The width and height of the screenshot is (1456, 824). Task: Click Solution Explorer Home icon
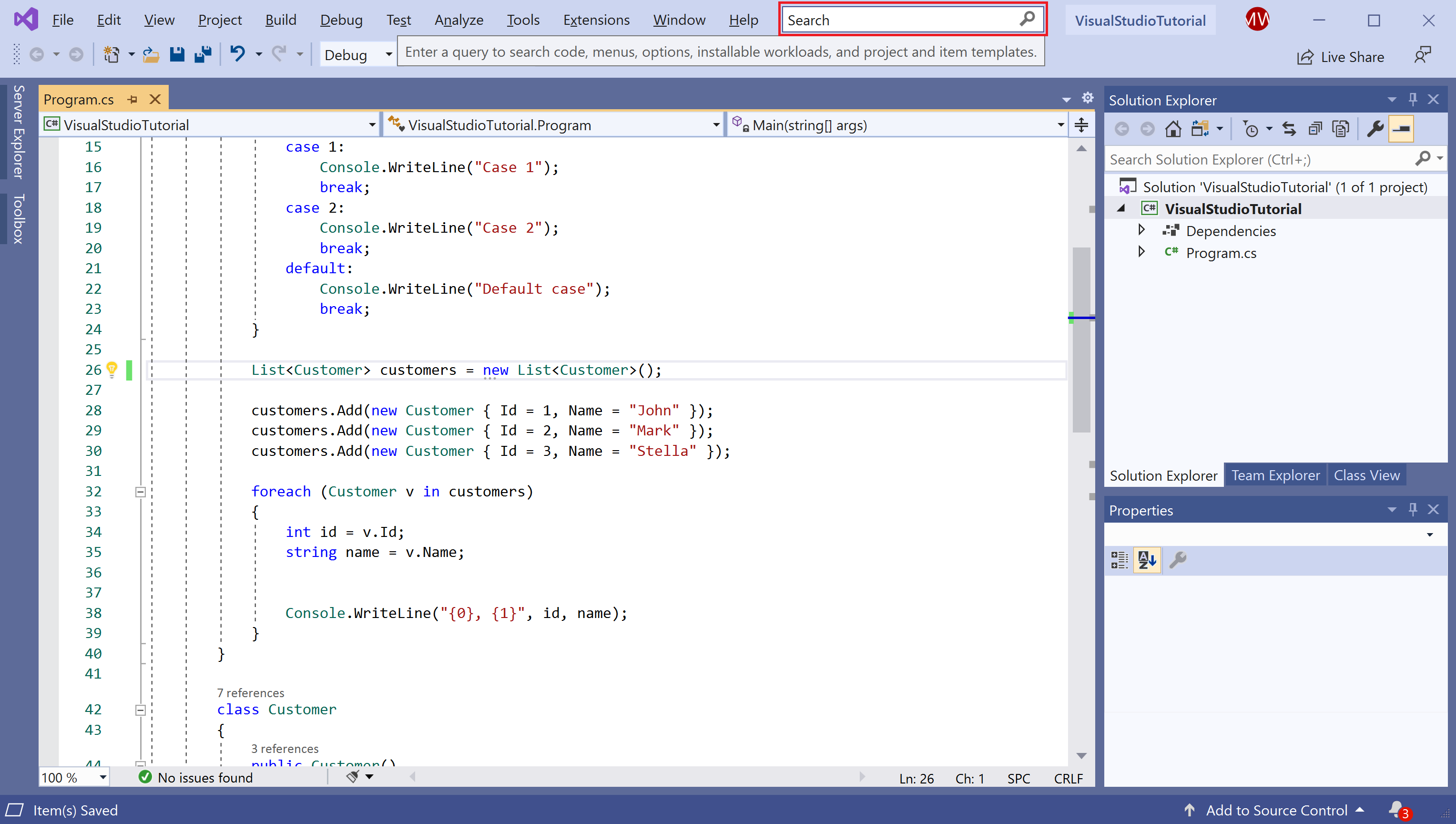[x=1173, y=129]
